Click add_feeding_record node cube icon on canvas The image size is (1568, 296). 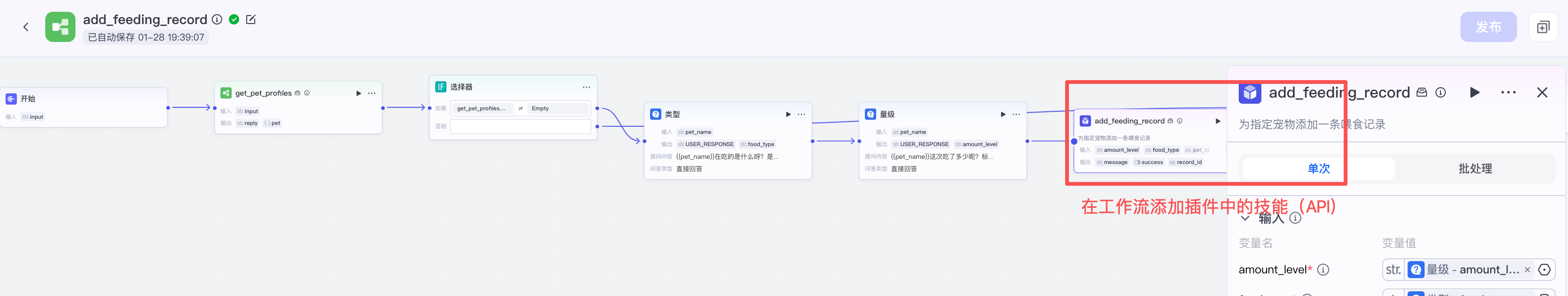tap(1085, 121)
